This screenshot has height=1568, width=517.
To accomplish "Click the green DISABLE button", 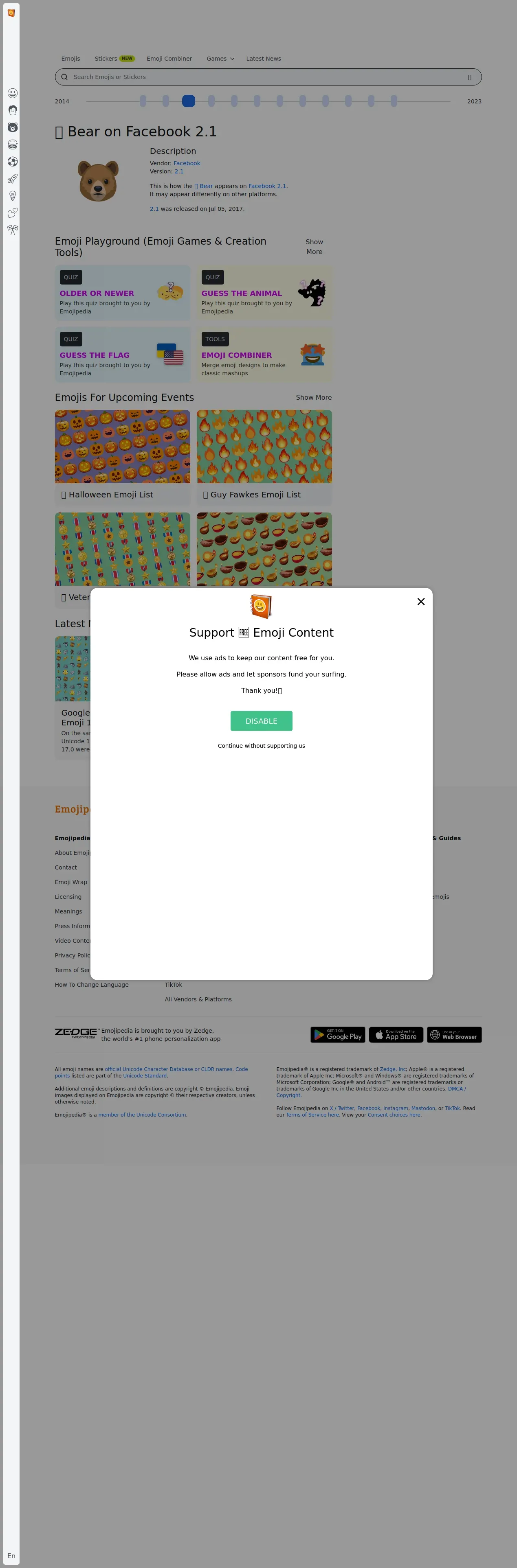I will 261,720.
